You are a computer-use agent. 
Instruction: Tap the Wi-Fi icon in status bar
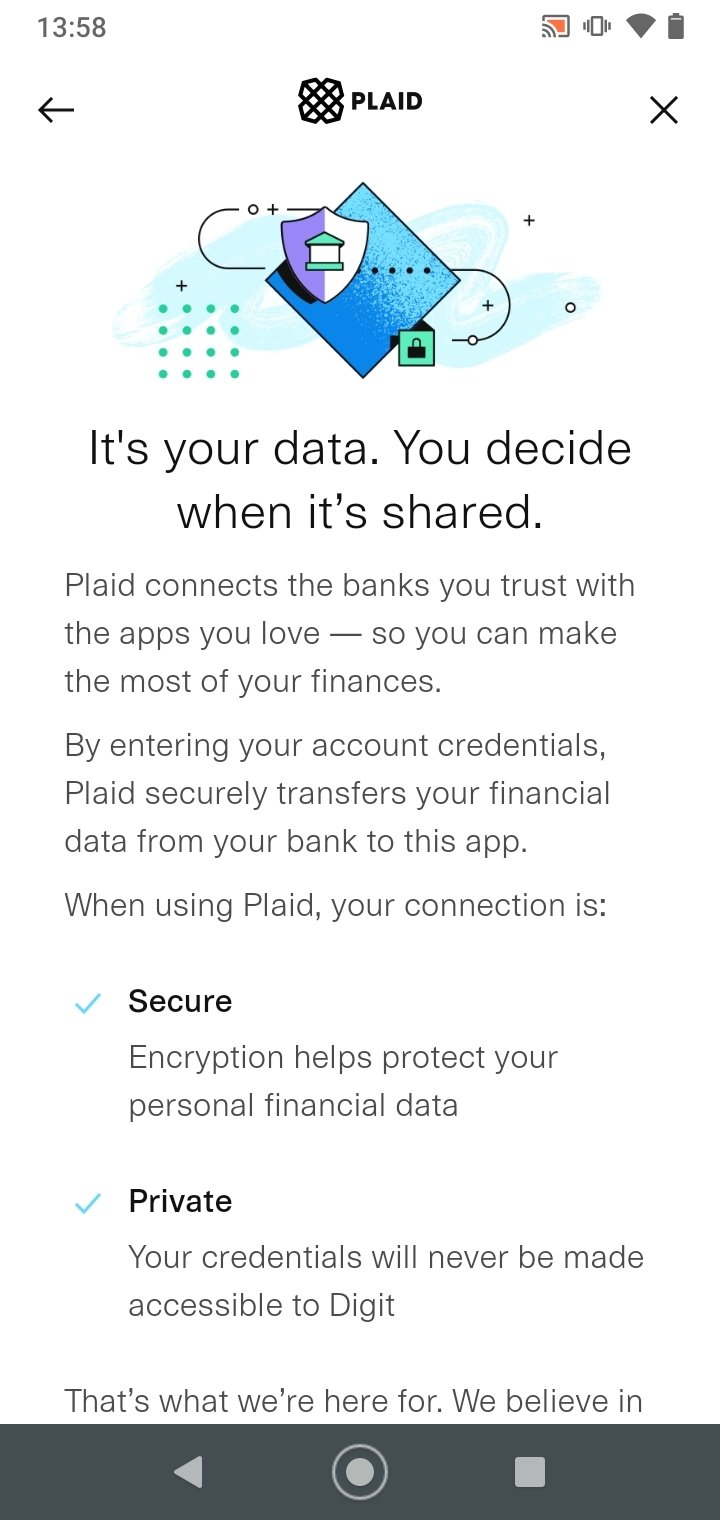(x=639, y=27)
